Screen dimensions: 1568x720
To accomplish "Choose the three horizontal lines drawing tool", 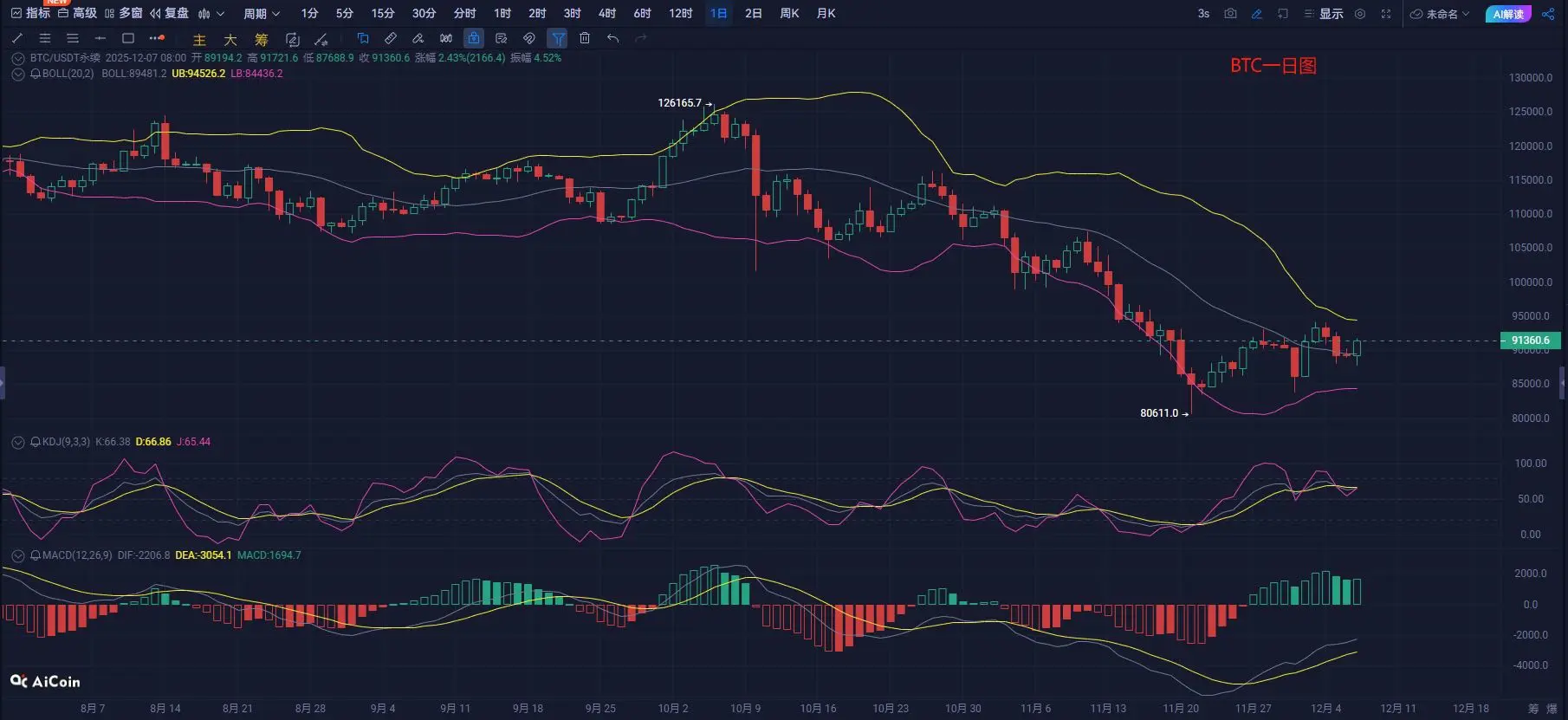I will 73,38.
